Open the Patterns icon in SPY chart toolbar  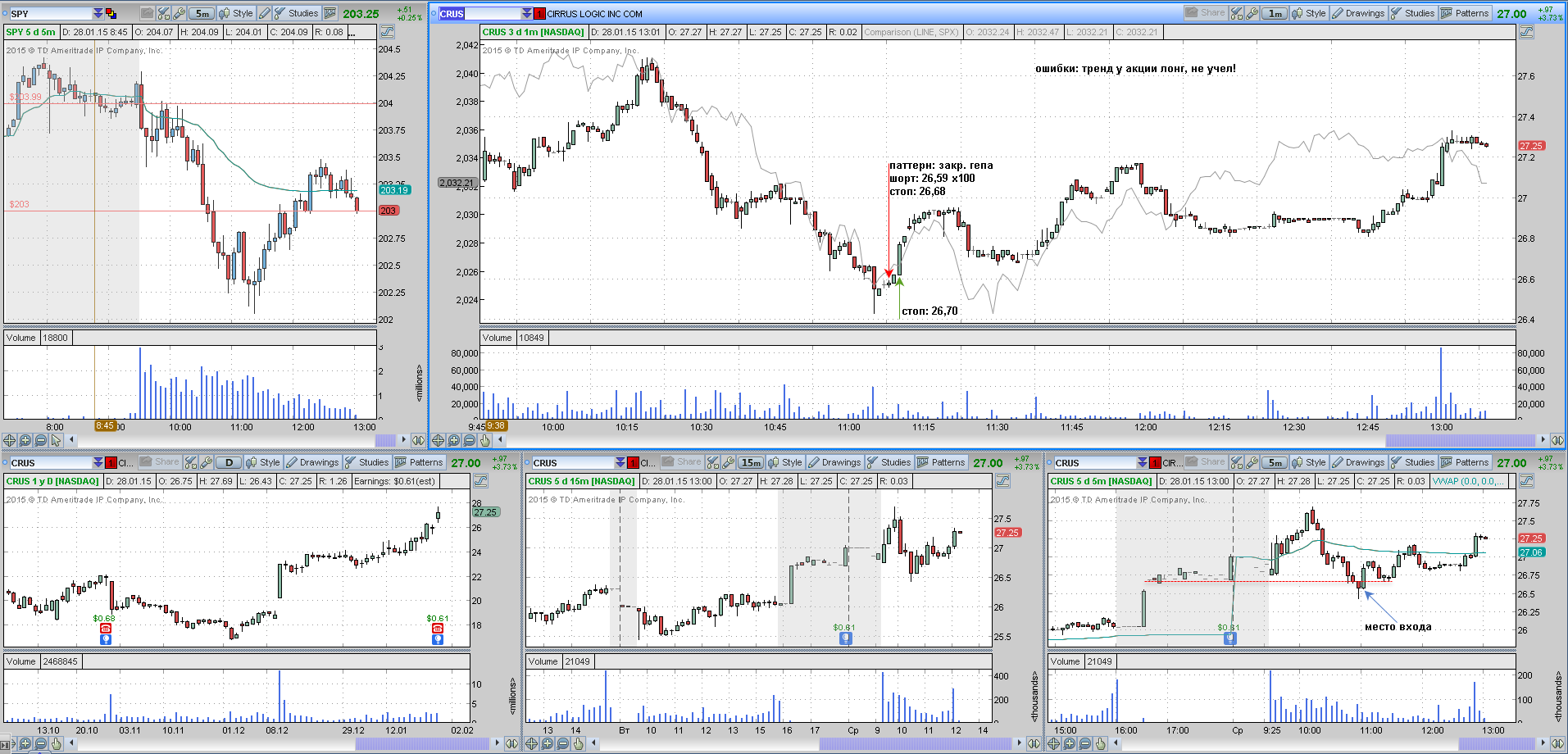click(x=330, y=13)
